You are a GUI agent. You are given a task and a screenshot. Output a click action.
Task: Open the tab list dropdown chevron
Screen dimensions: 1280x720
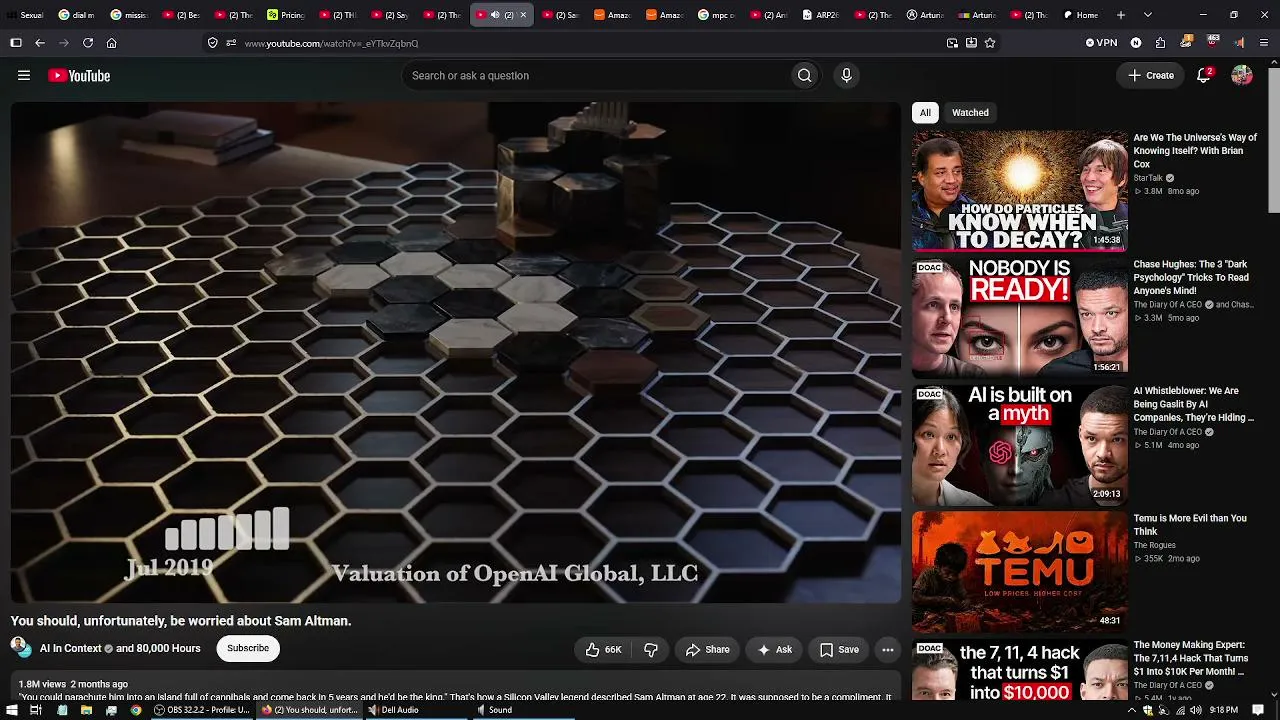(x=1147, y=15)
